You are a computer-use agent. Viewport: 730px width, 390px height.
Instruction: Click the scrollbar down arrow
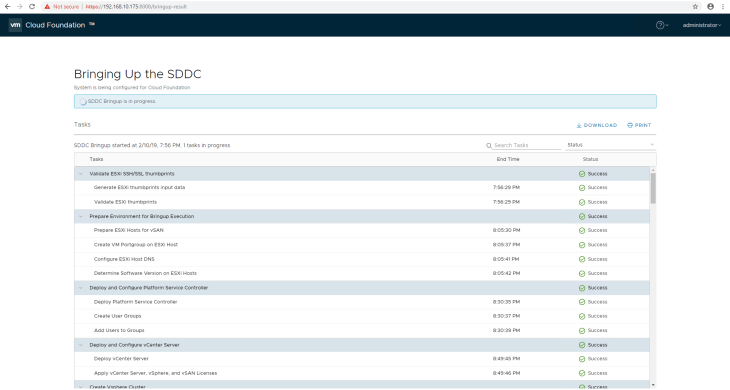tap(653, 385)
